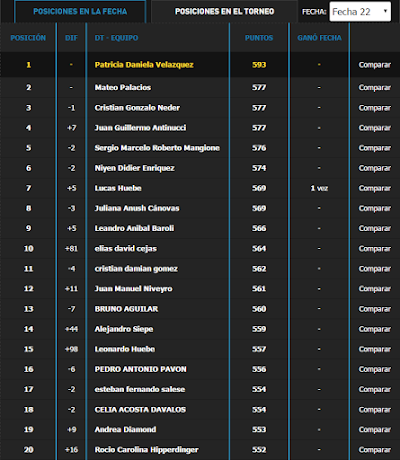Open Sergio Marcelo Roberto Mangione entry
Screen dimensions: 400x460
(x=157, y=148)
